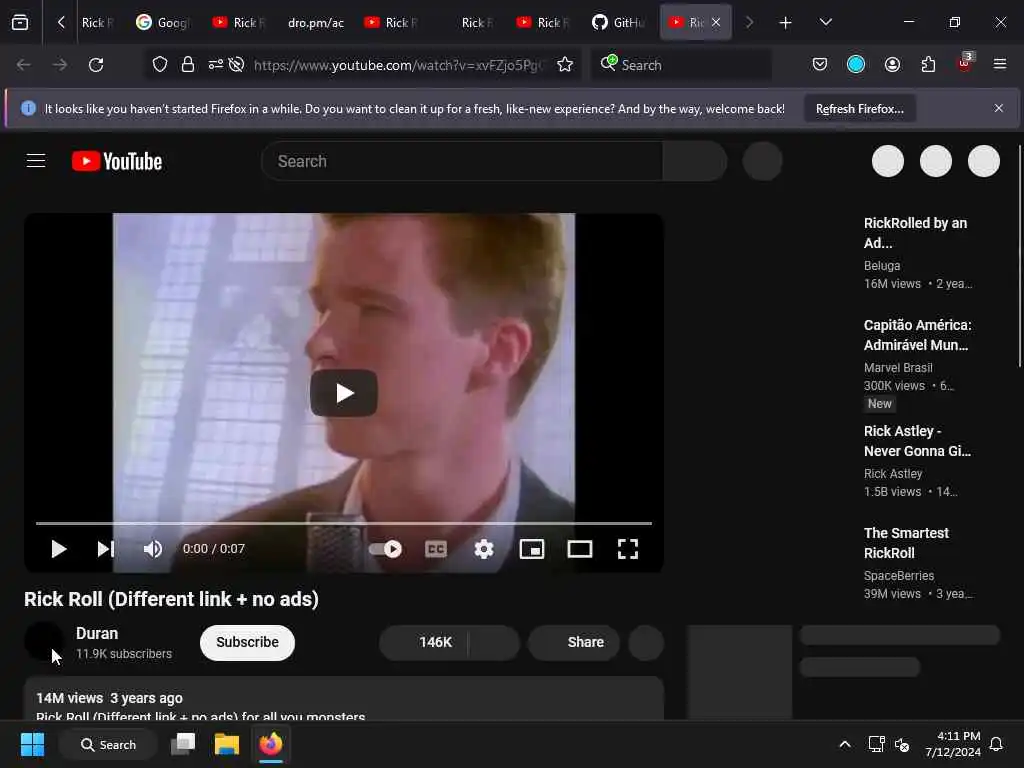Reload the page
This screenshot has height=768, width=1024.
click(x=96, y=65)
